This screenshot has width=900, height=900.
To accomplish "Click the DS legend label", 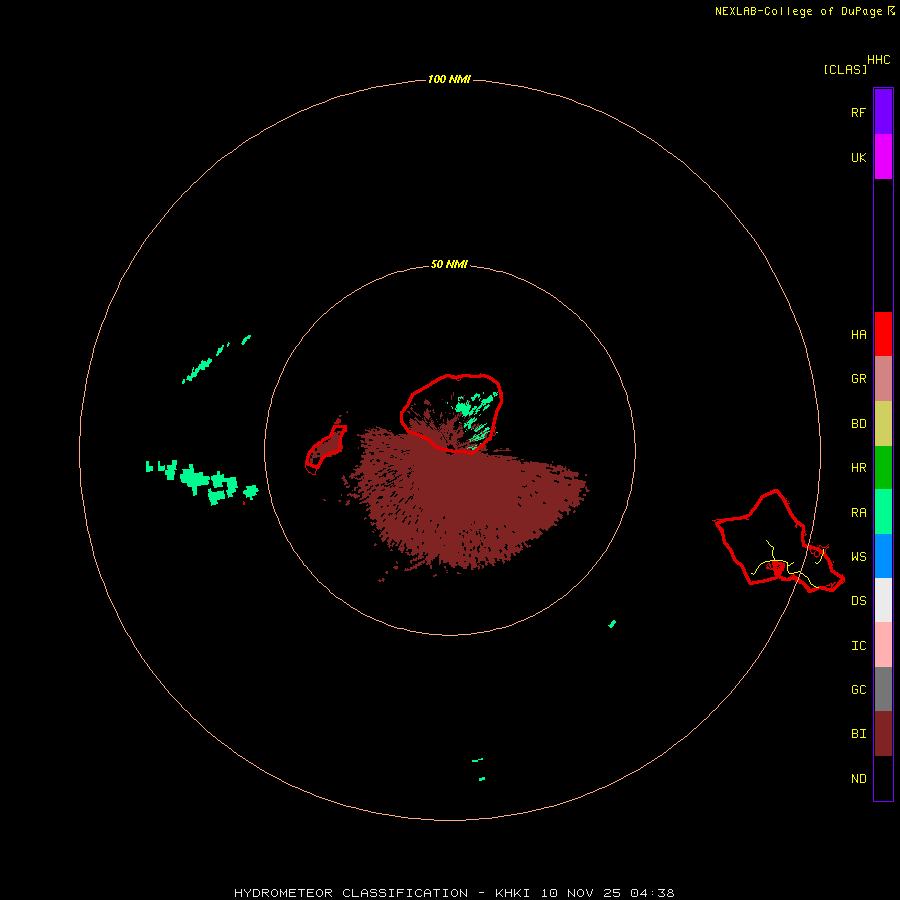I will (x=858, y=601).
